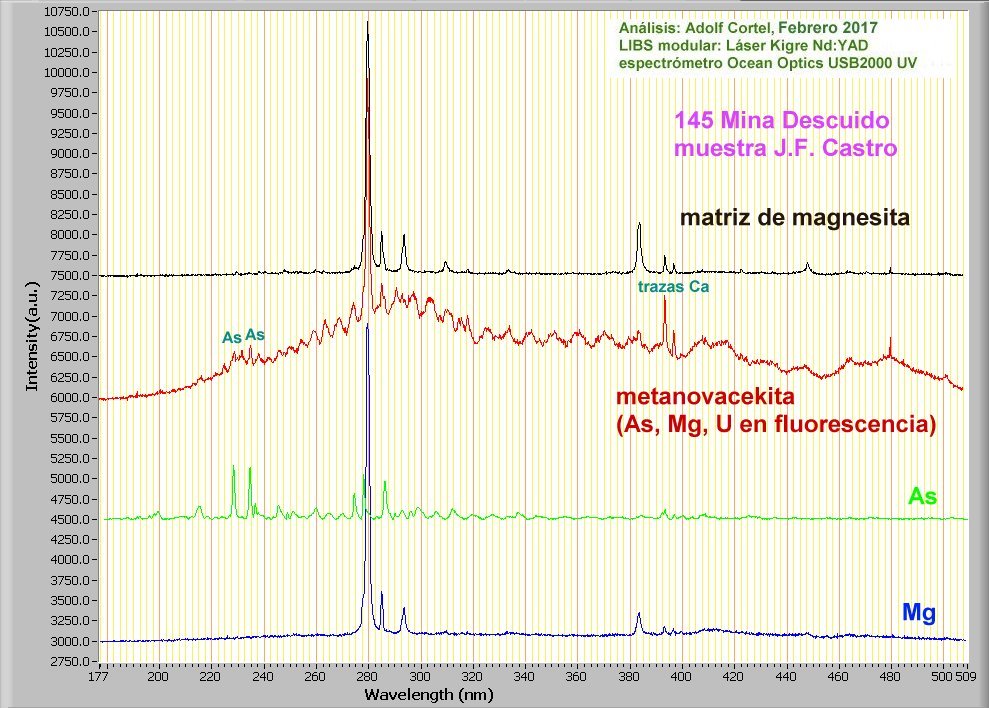Click the "6000.0" intensity tick label
Viewport: 989px width, 708px height.
69,398
